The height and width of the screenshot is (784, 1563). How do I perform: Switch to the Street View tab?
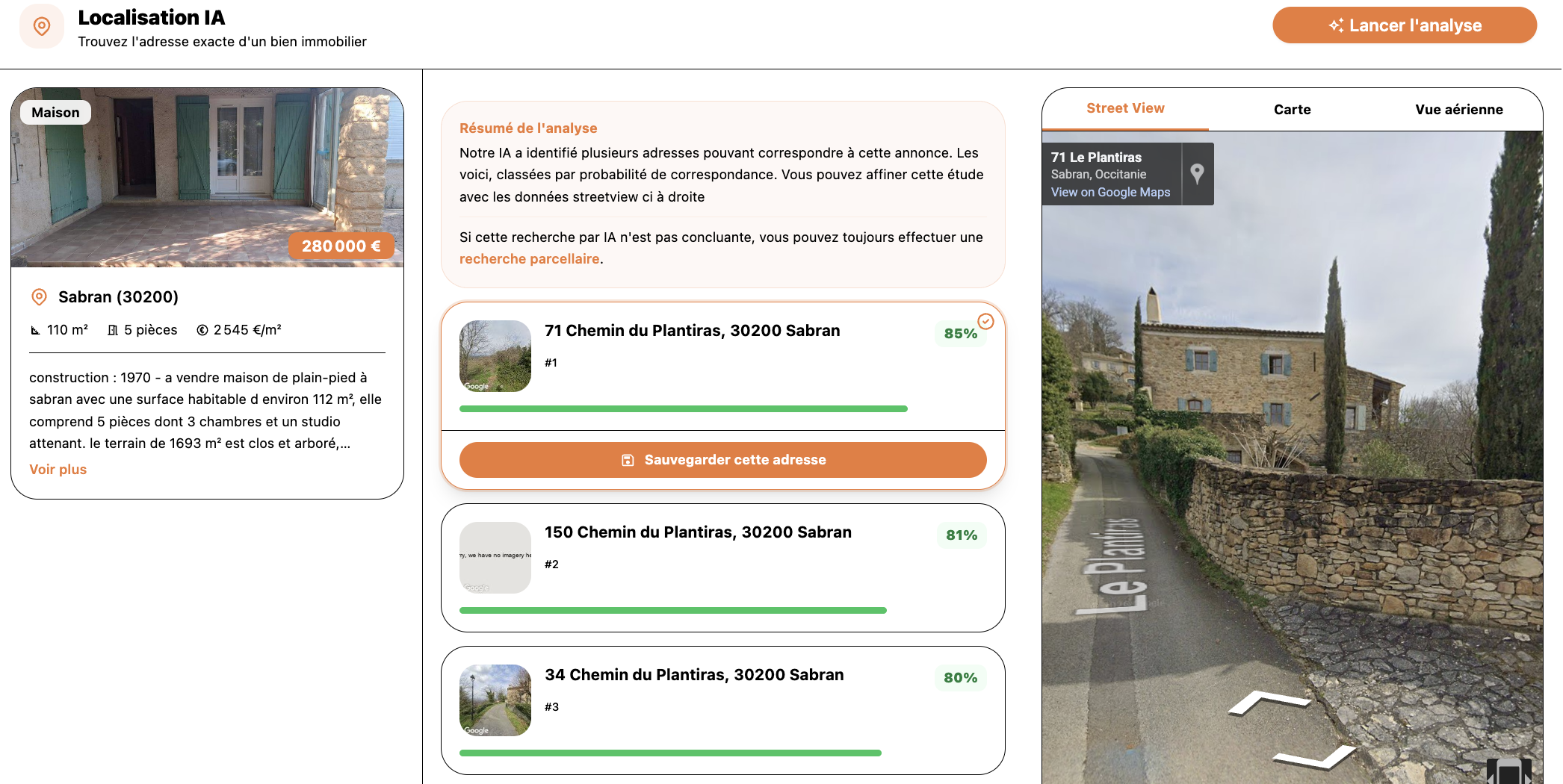1125,109
